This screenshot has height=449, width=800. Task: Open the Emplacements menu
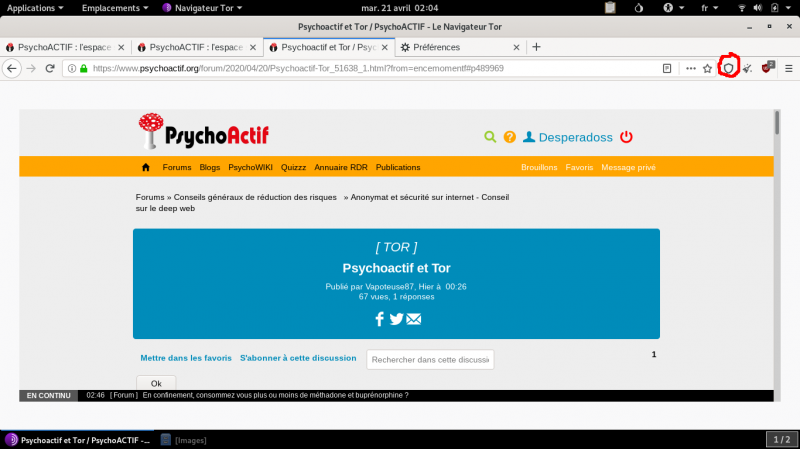116,7
